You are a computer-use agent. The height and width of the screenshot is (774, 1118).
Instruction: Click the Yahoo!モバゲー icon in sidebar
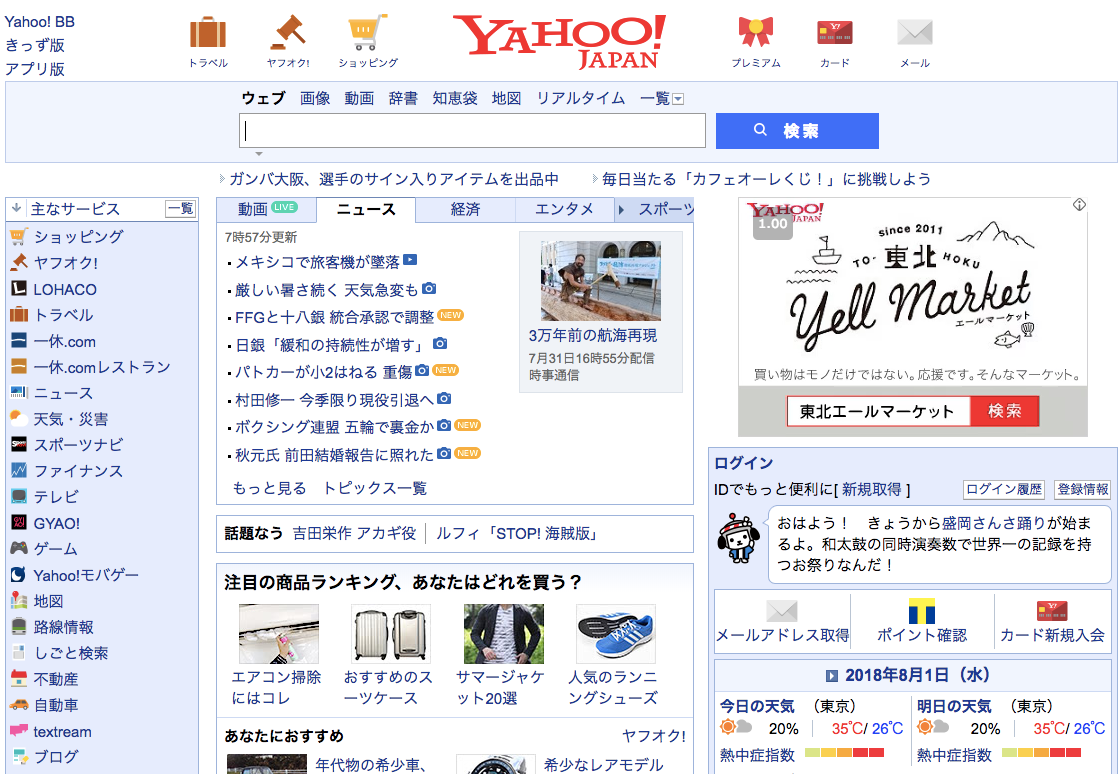19,574
